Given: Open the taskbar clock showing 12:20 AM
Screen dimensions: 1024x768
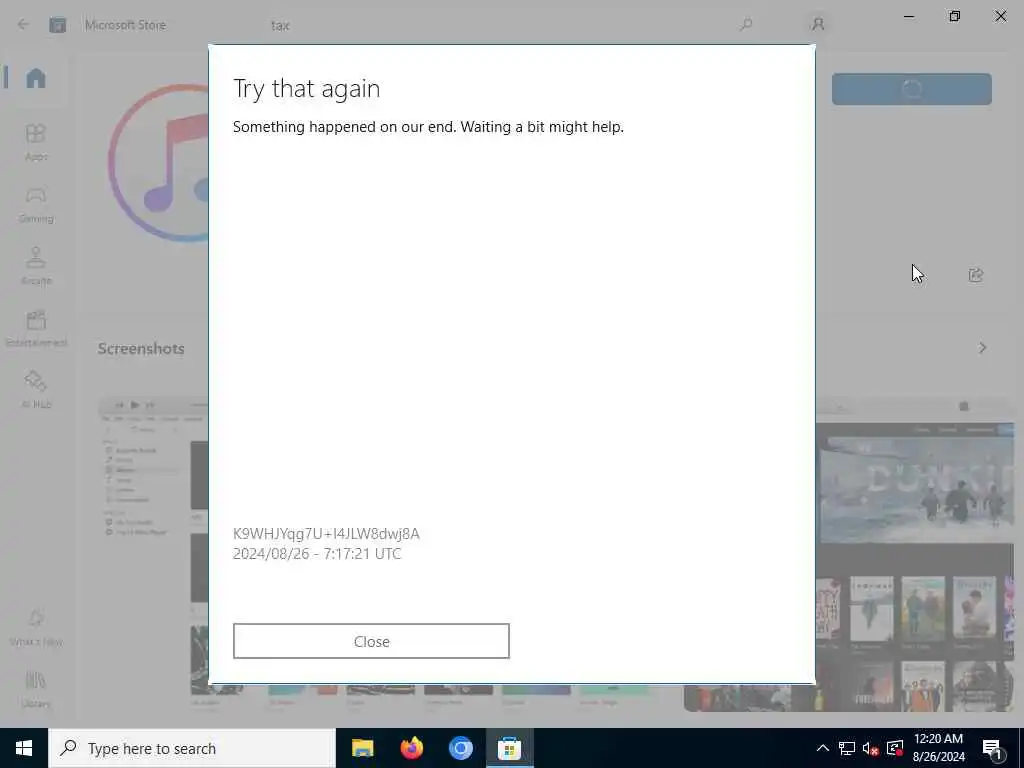Looking at the screenshot, I should (x=938, y=748).
